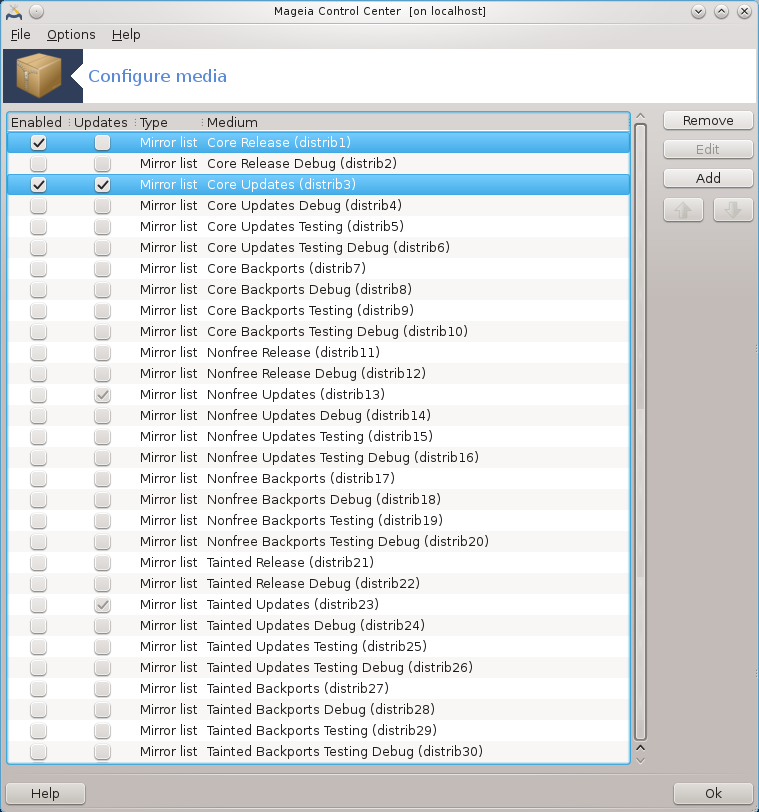Select row Nonfree Backports Debug (distrib18)

[318, 500]
